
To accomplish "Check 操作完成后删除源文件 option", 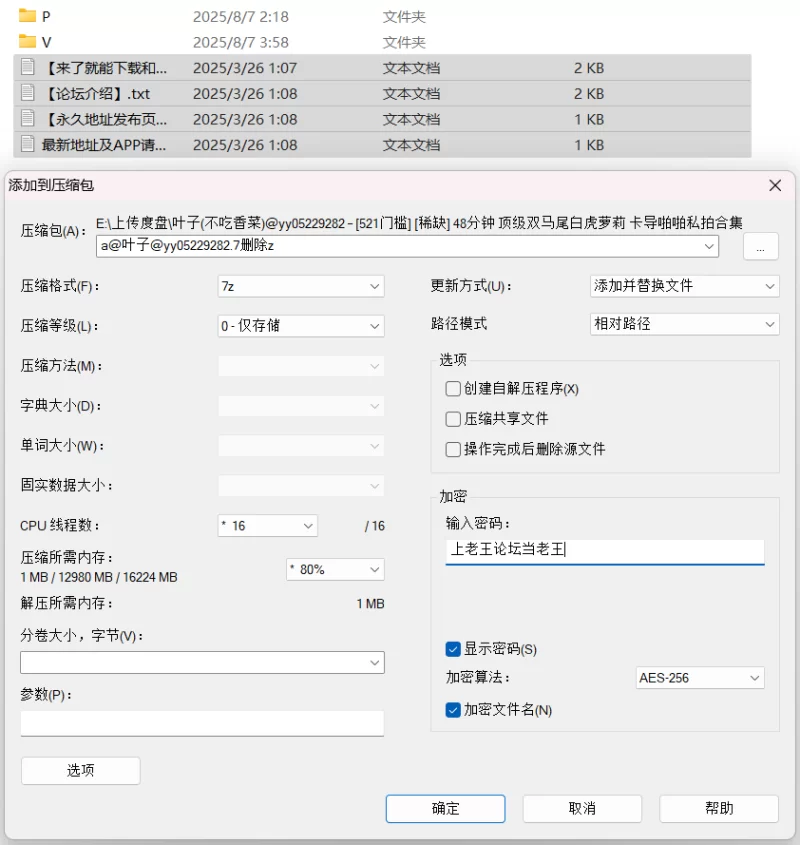I will (x=453, y=449).
